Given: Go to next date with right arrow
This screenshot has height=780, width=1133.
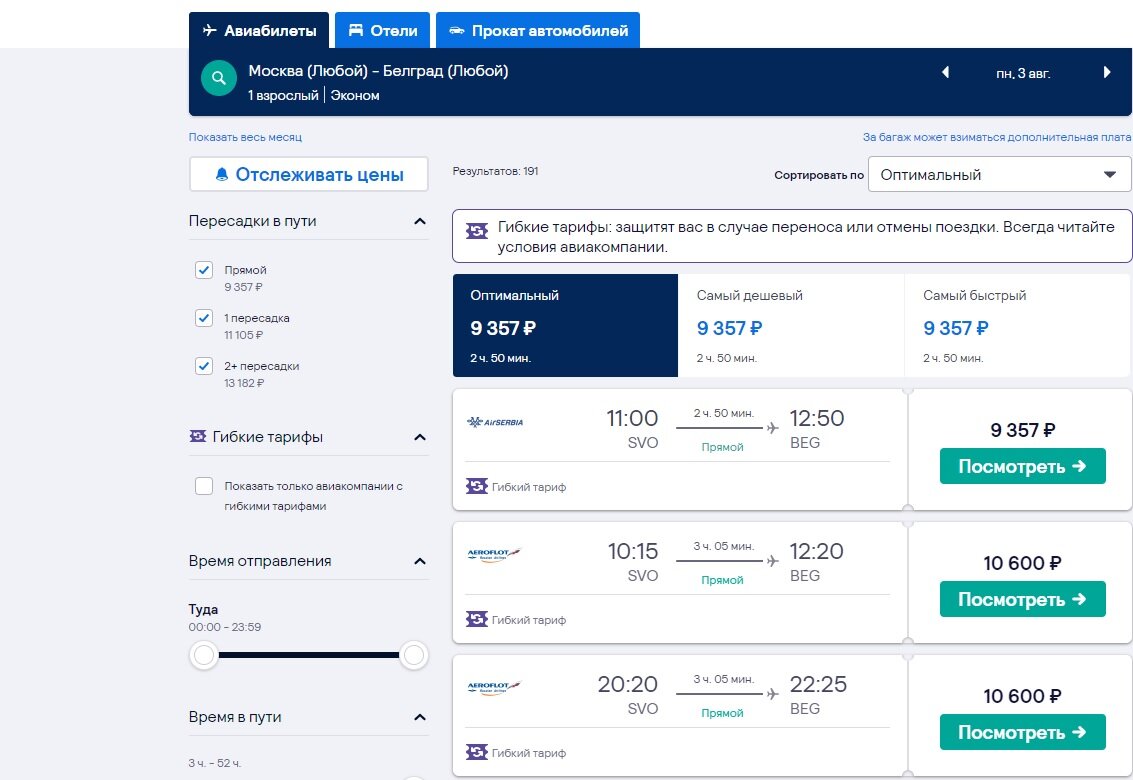Looking at the screenshot, I should click(x=1106, y=72).
